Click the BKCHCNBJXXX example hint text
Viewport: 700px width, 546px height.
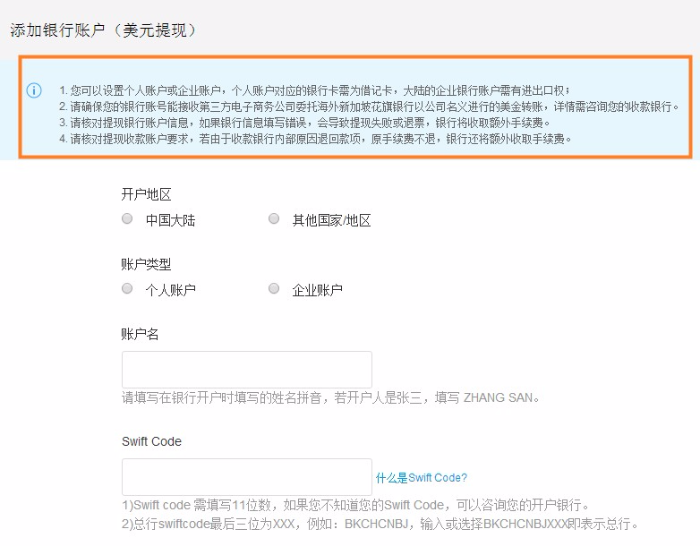[379, 523]
